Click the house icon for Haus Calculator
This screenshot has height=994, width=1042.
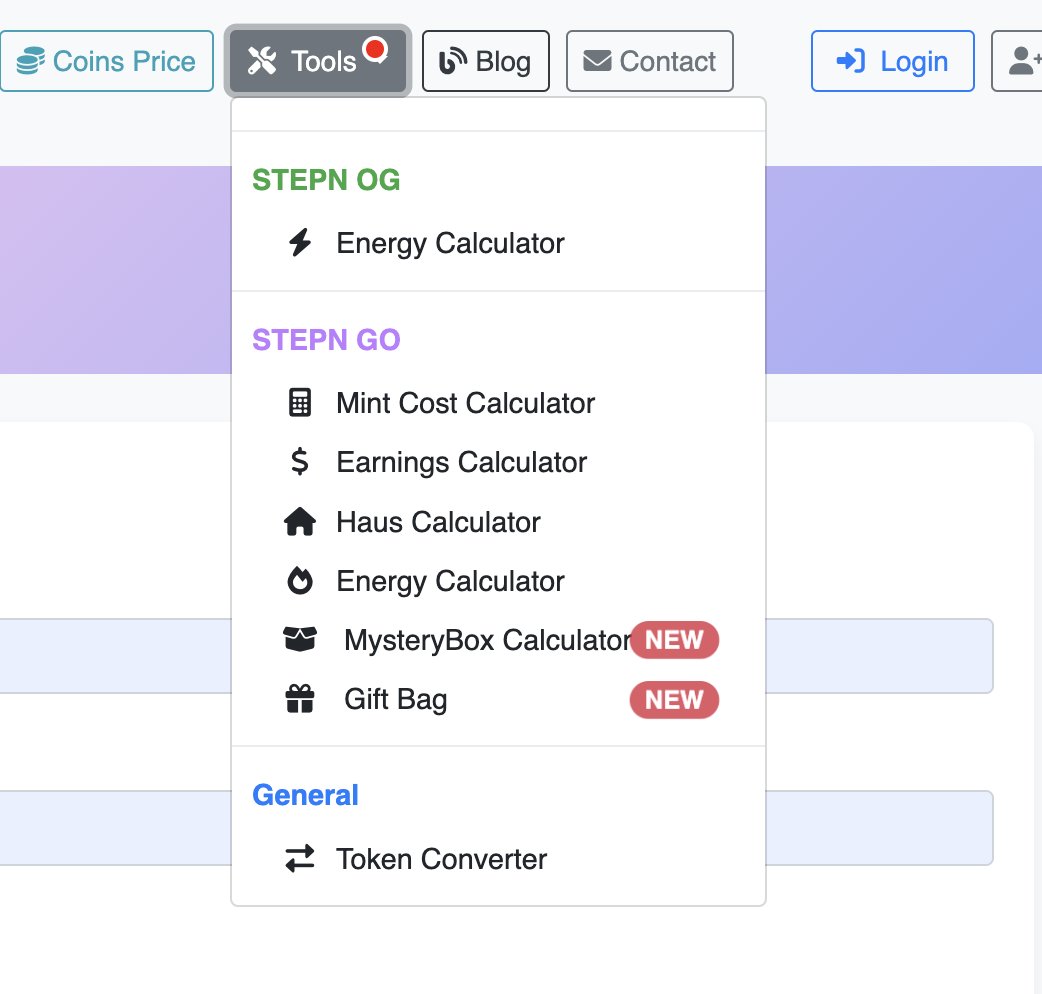299,522
